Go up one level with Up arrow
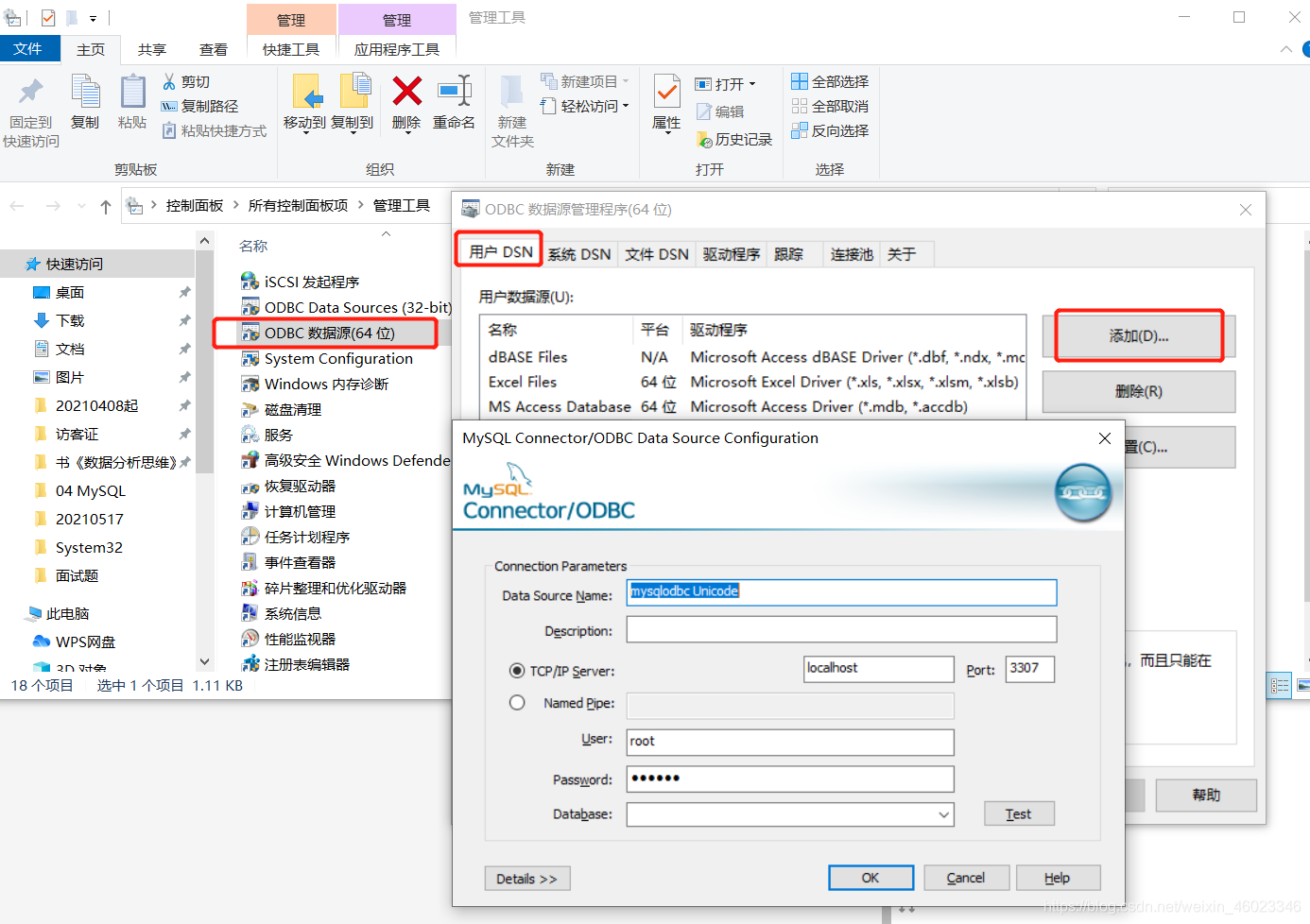The height and width of the screenshot is (924, 1310). [x=106, y=207]
